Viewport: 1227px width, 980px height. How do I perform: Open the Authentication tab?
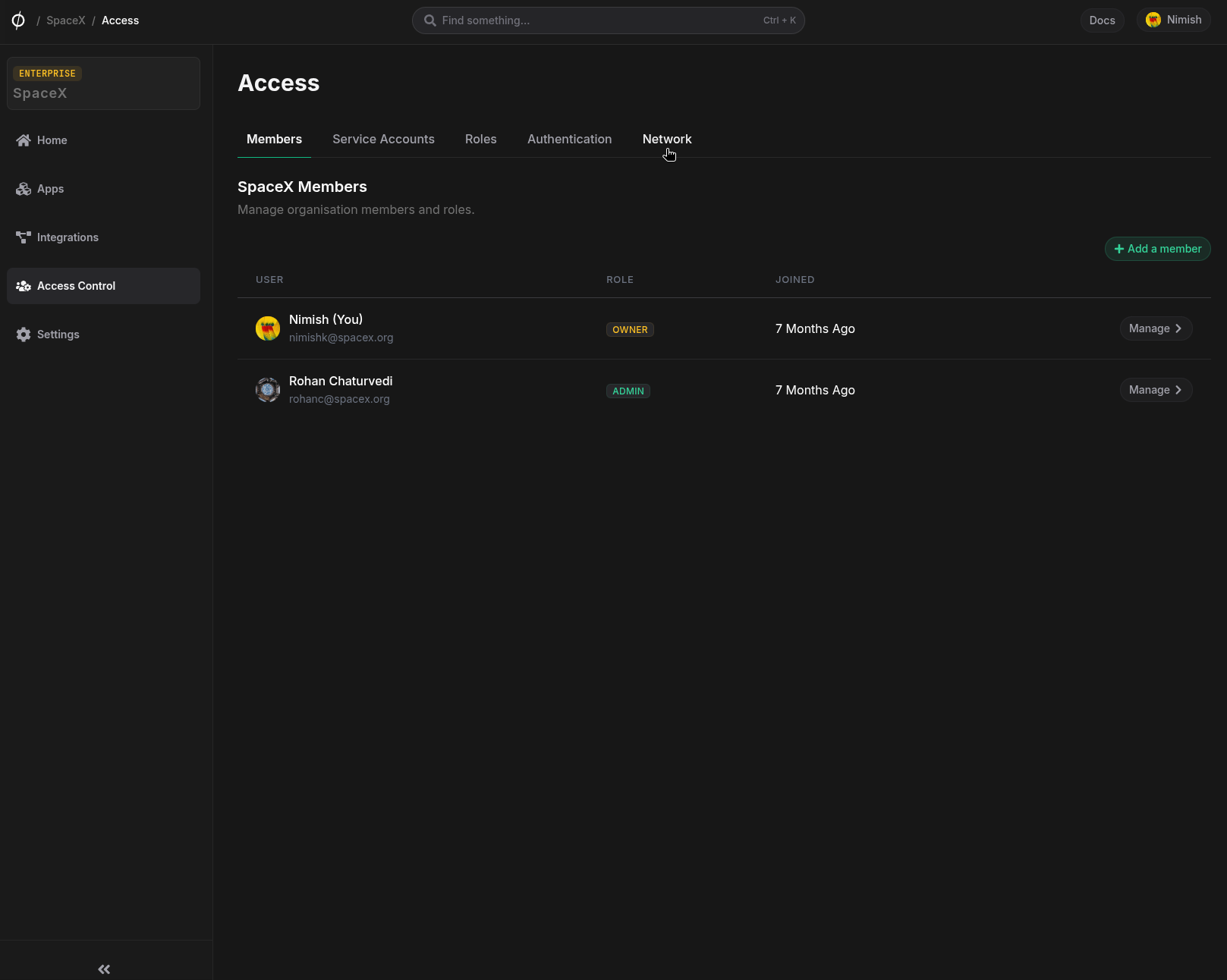coord(569,140)
